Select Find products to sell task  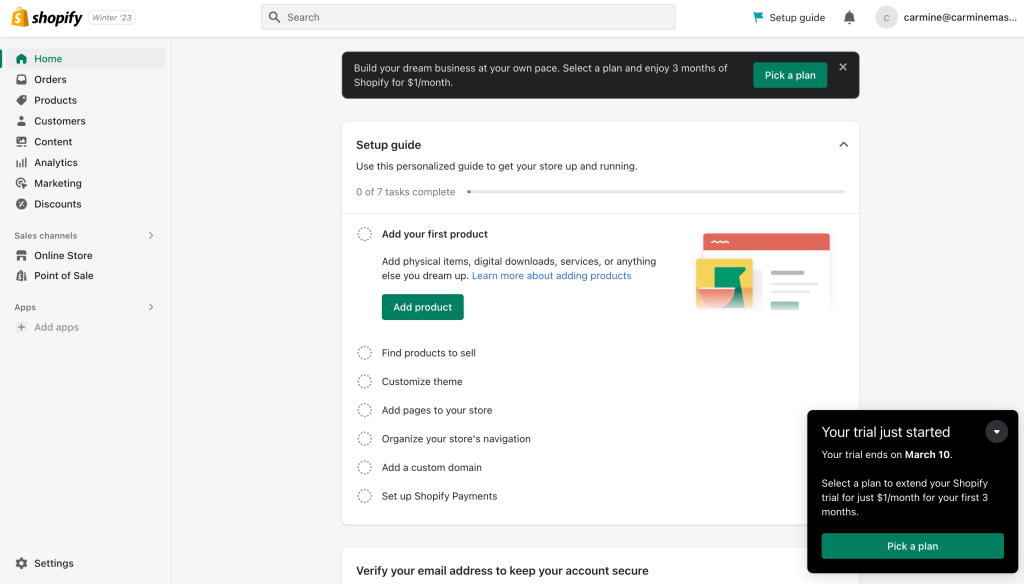coord(428,353)
